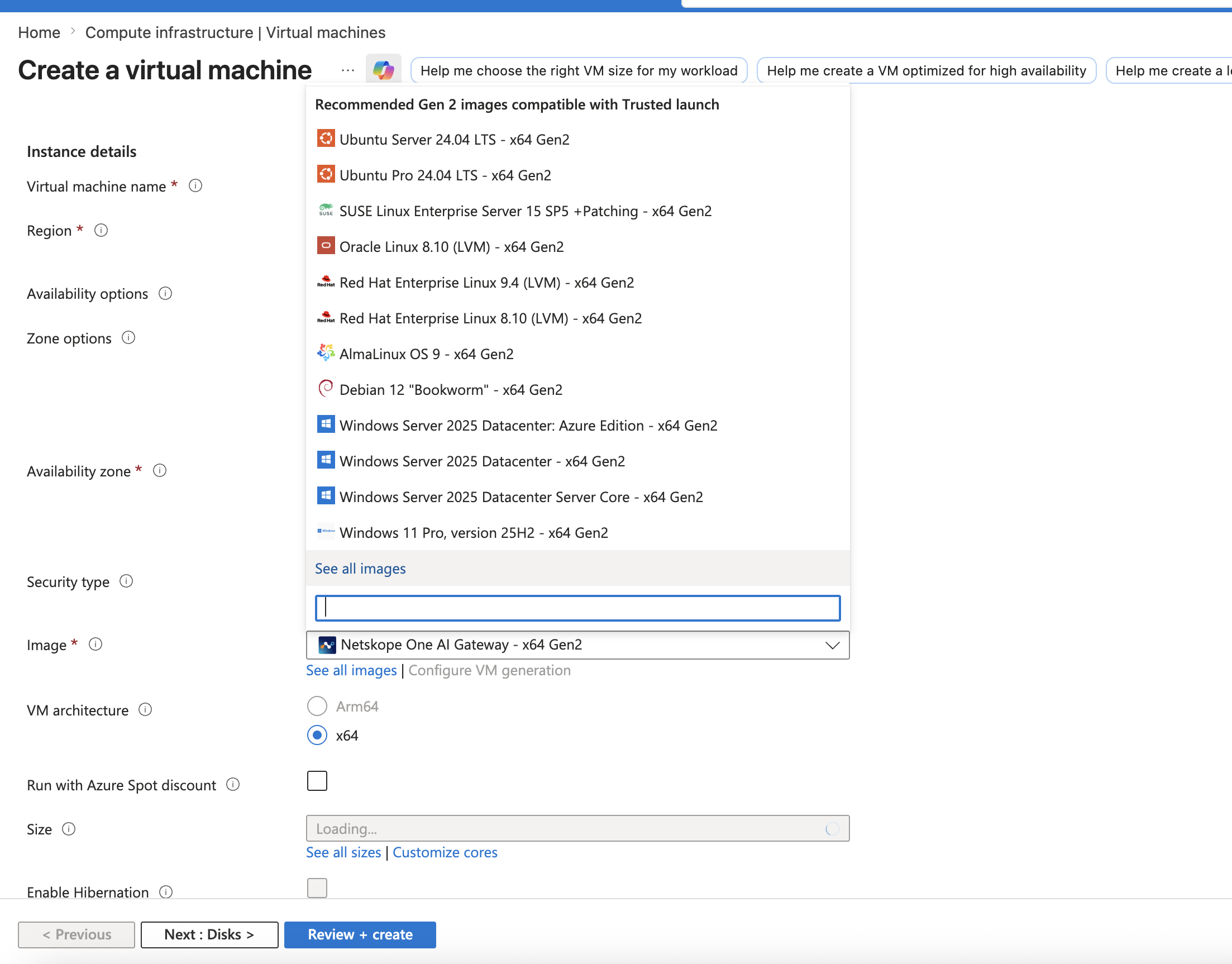
Task: Click the Ubuntu Pro 24.04 logo icon
Action: coord(326,174)
